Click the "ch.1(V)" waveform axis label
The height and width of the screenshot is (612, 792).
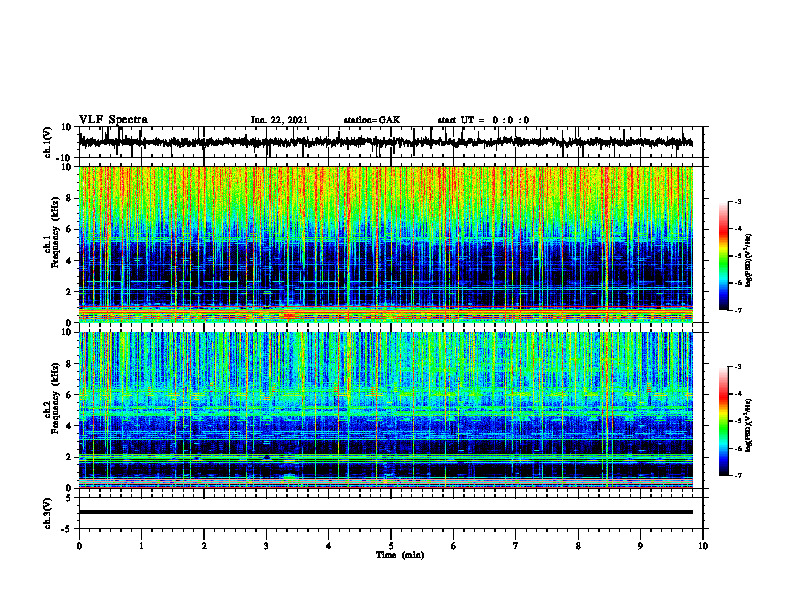[48, 142]
